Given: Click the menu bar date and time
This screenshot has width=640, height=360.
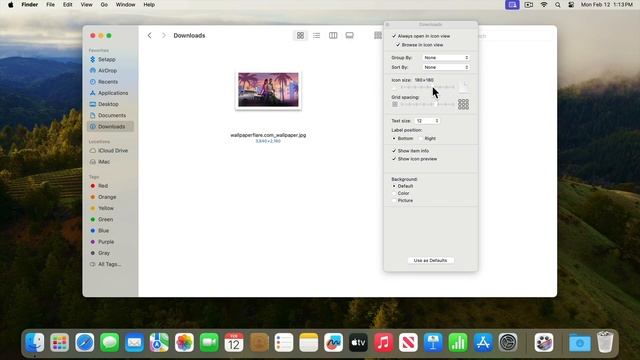Looking at the screenshot, I should coord(607,5).
